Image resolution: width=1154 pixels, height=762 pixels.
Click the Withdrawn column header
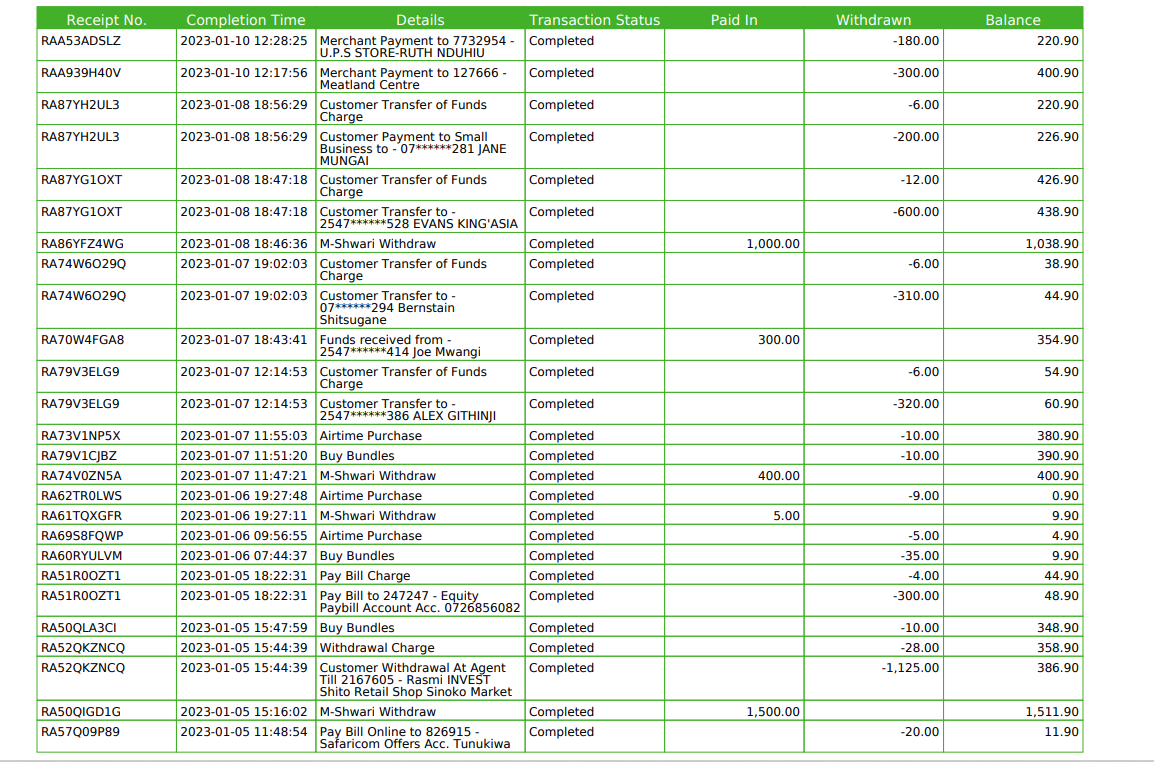coord(873,19)
